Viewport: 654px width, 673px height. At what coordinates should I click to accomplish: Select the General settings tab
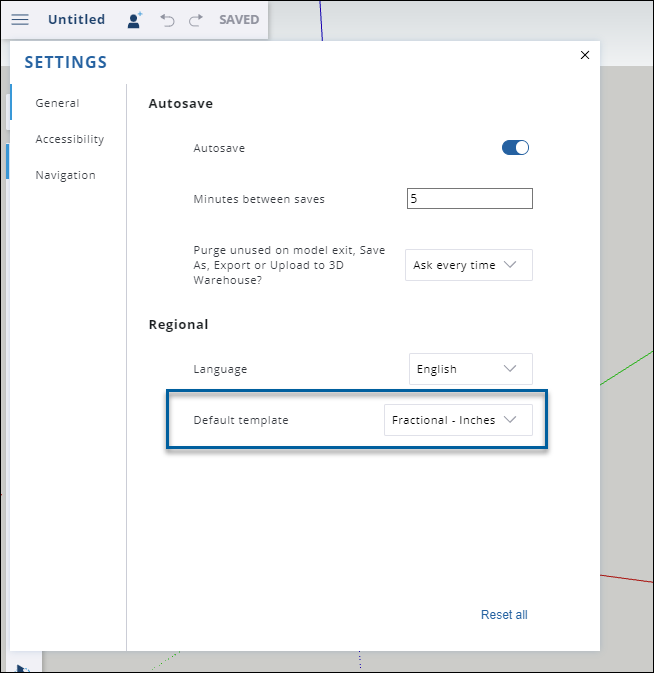(57, 103)
